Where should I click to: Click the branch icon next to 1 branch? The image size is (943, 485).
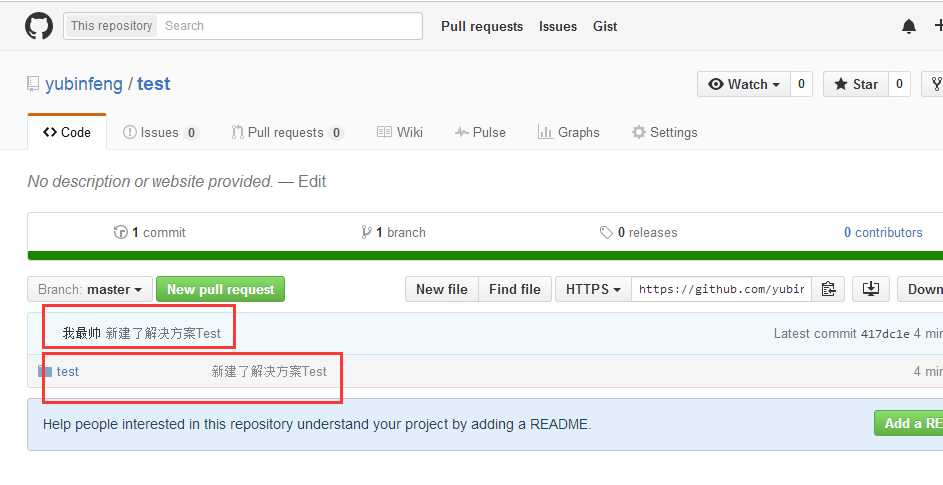[x=366, y=232]
